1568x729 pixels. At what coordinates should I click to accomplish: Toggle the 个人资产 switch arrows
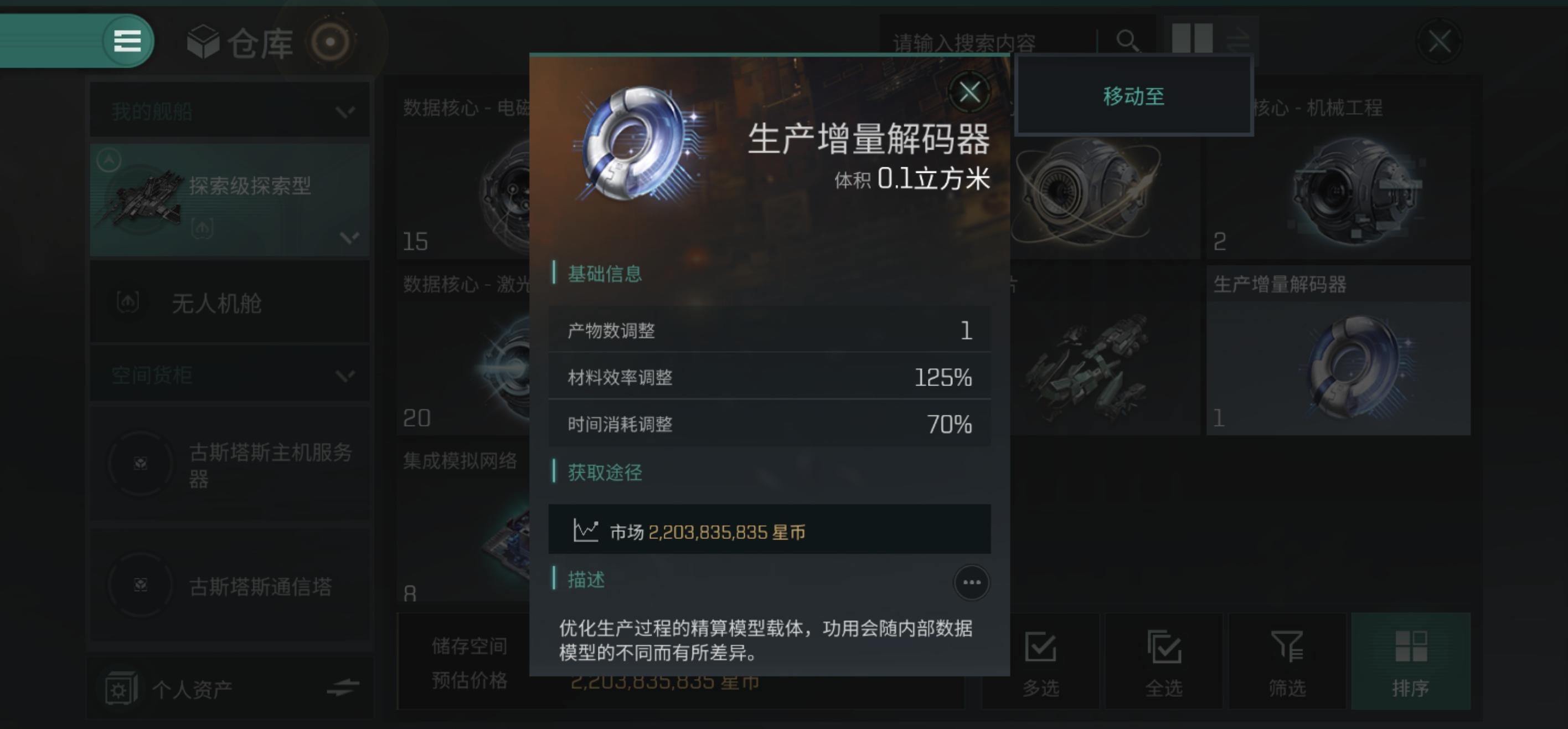(x=343, y=688)
